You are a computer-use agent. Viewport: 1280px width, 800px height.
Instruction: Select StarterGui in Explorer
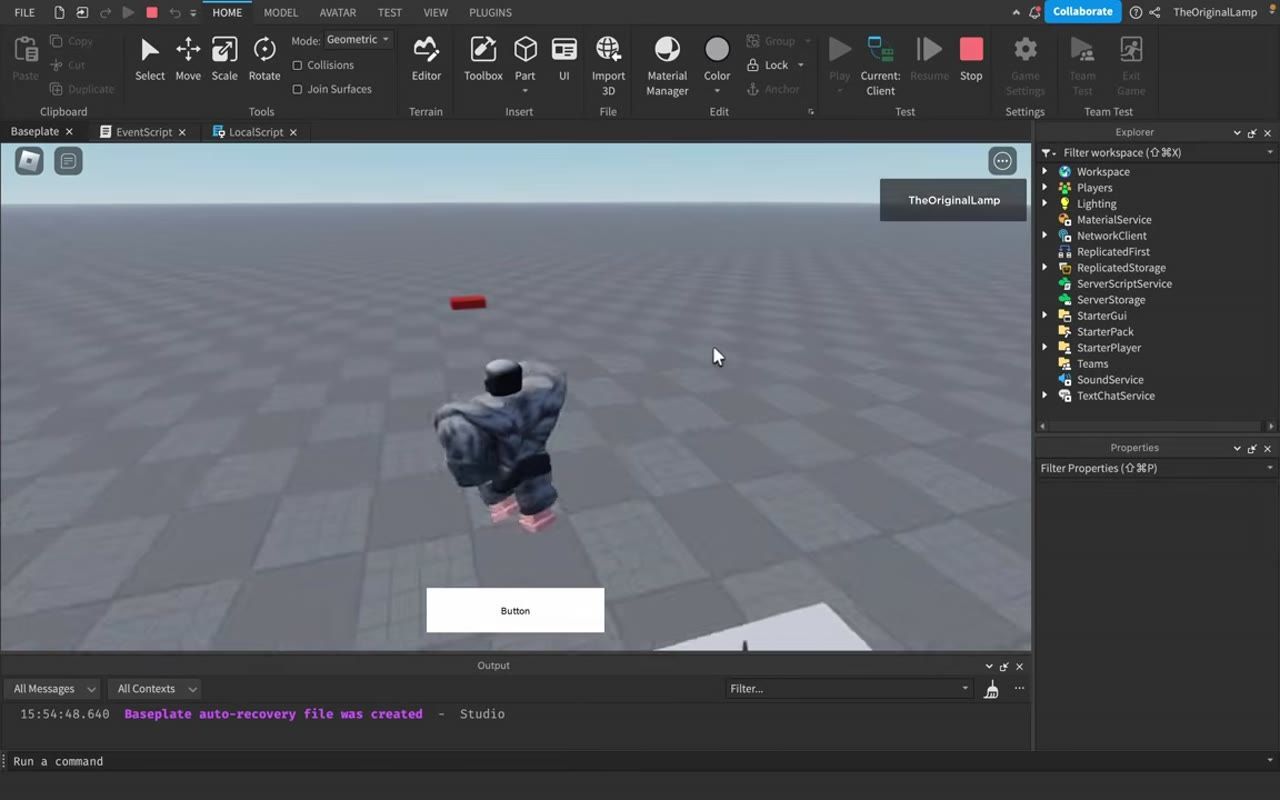[x=1101, y=316]
